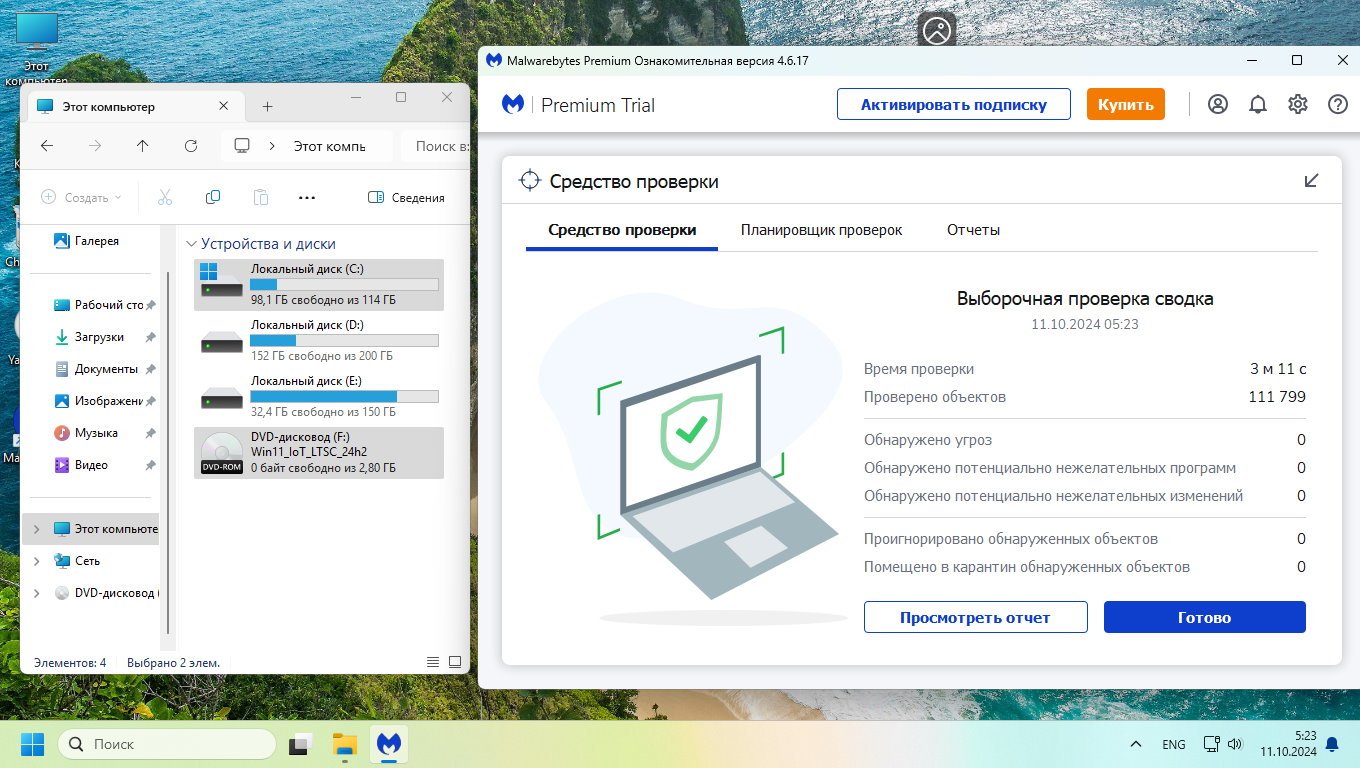Click the Paste icon in Explorer toolbar
The height and width of the screenshot is (768, 1360).
click(260, 197)
